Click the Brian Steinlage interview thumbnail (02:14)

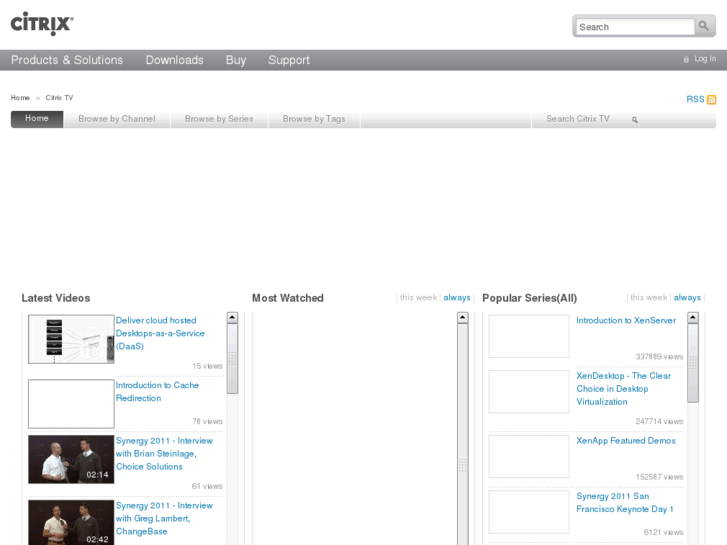point(71,459)
